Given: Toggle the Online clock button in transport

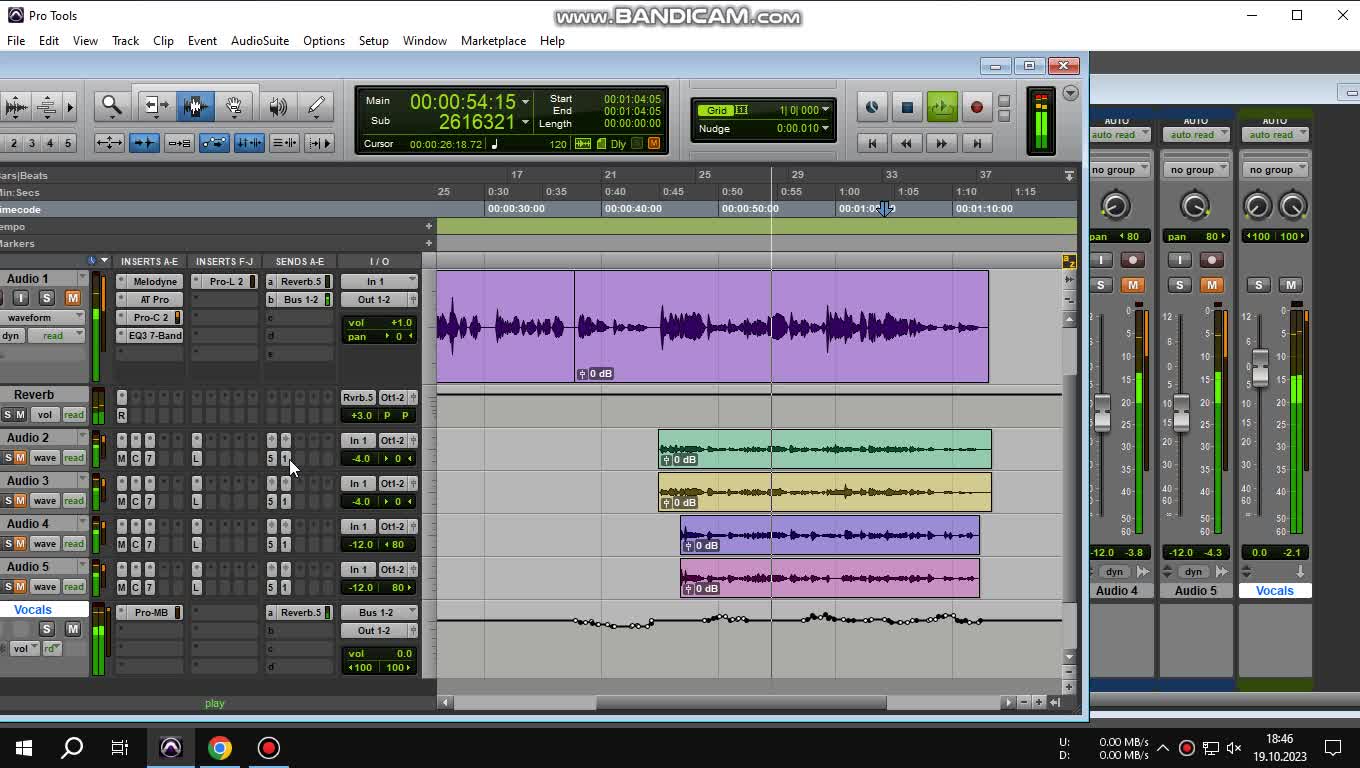Looking at the screenshot, I should [872, 107].
